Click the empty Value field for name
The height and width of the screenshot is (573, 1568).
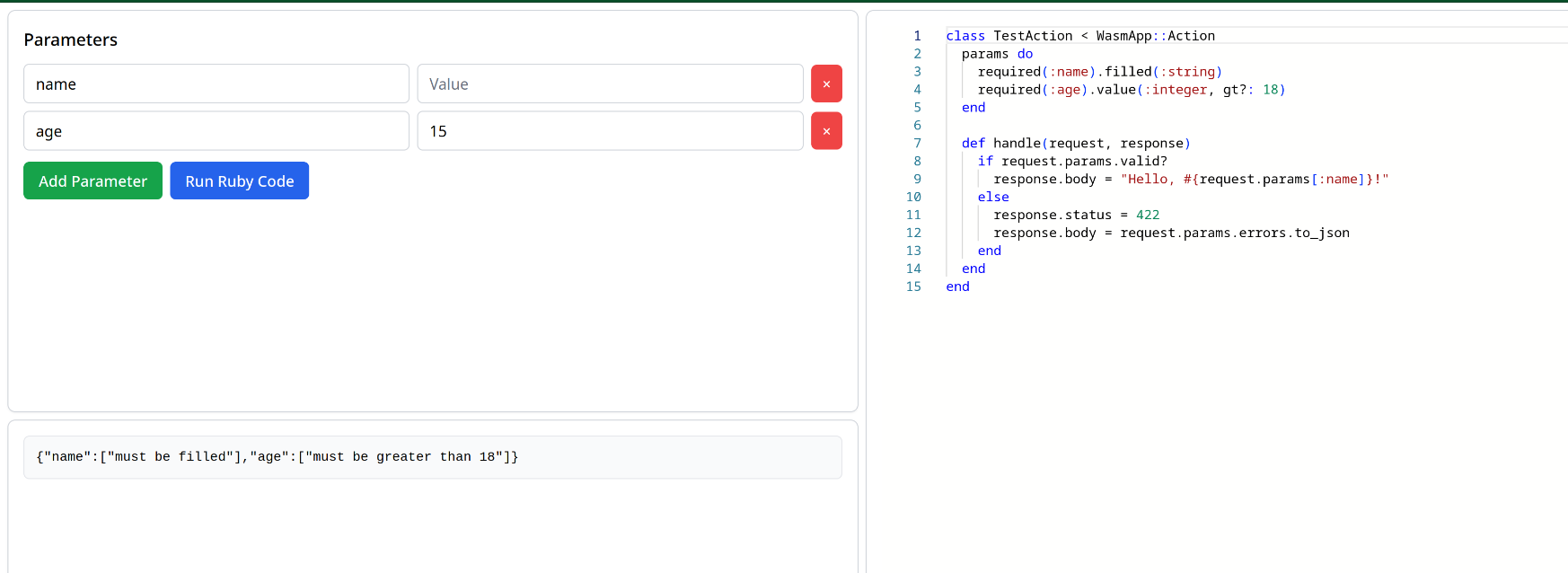611,84
